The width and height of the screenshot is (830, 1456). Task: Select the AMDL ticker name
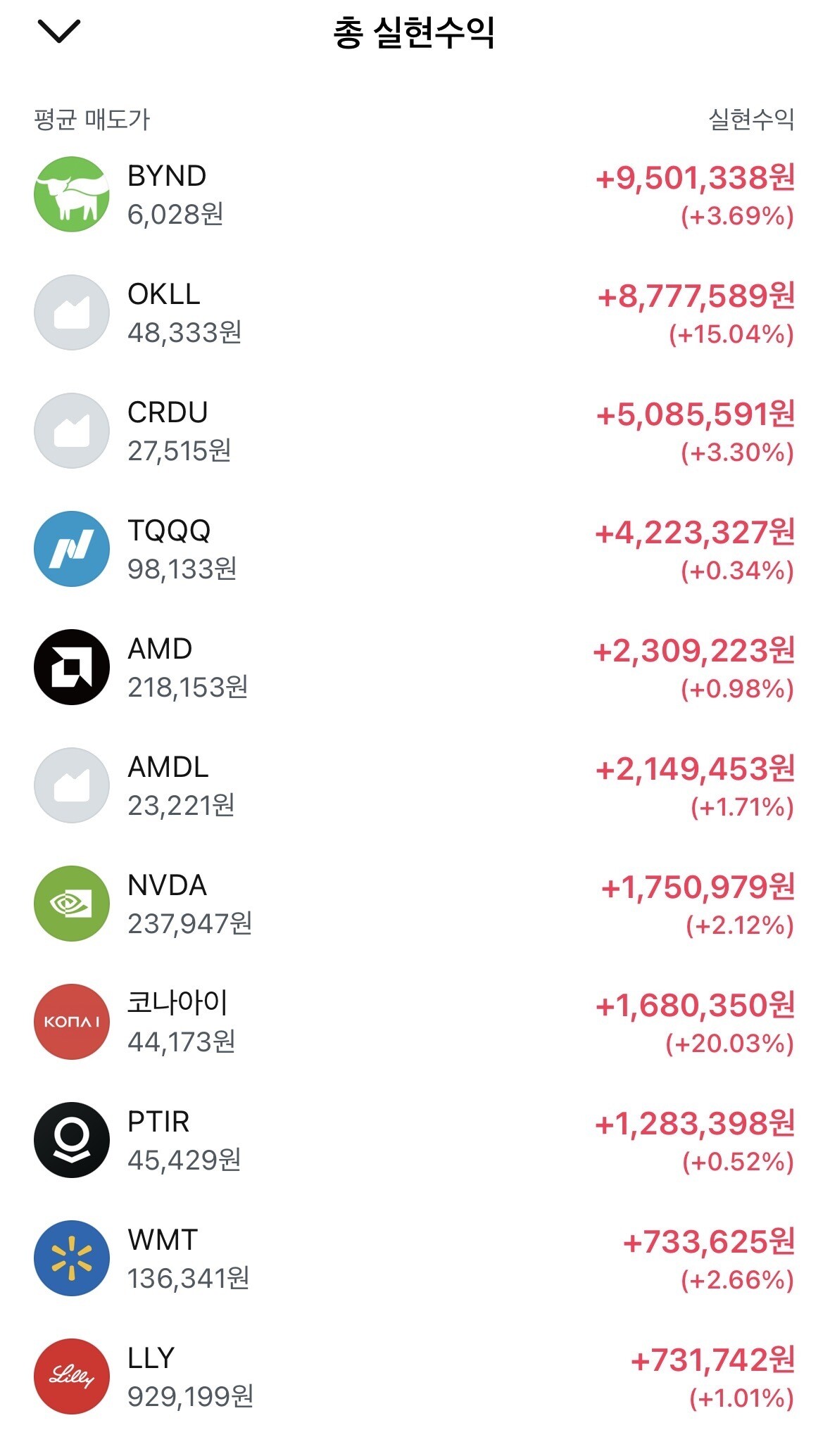(168, 767)
